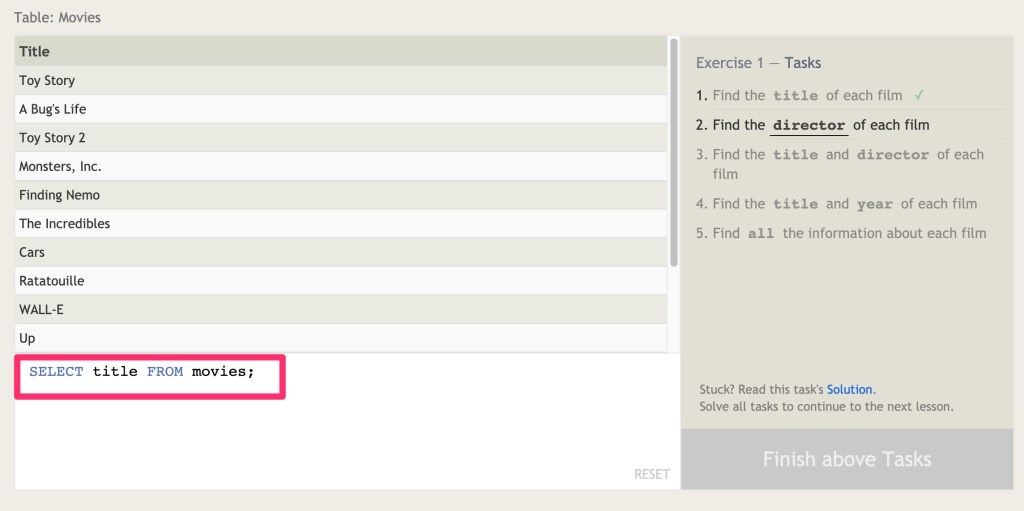The width and height of the screenshot is (1024, 511).
Task: Click the WALL-E row
Action: (340, 309)
